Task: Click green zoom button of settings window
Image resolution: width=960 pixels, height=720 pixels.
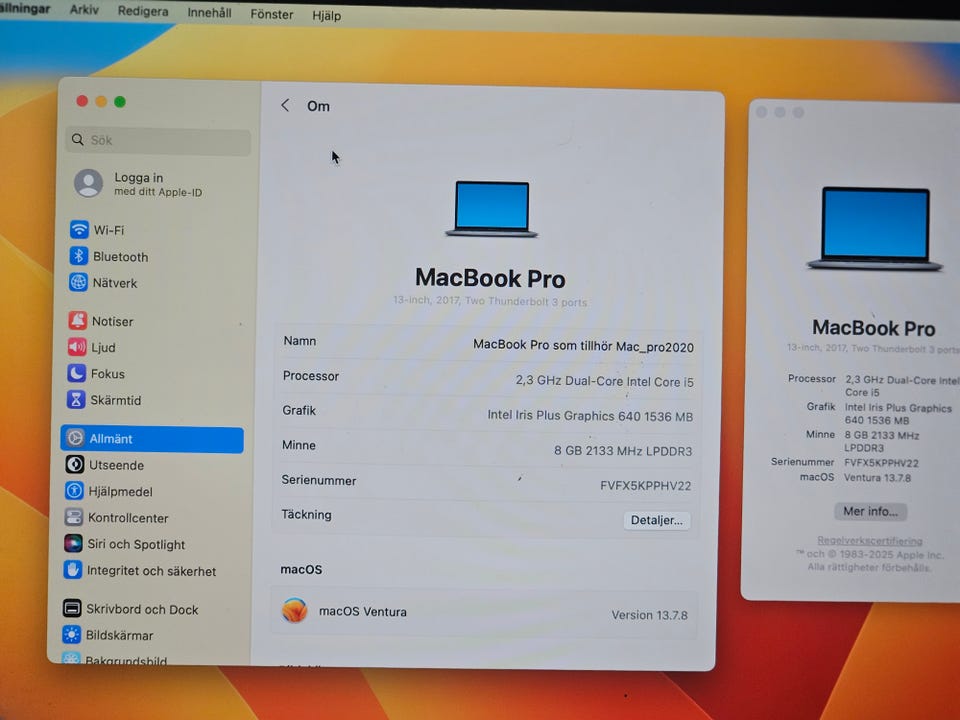Action: click(x=120, y=102)
